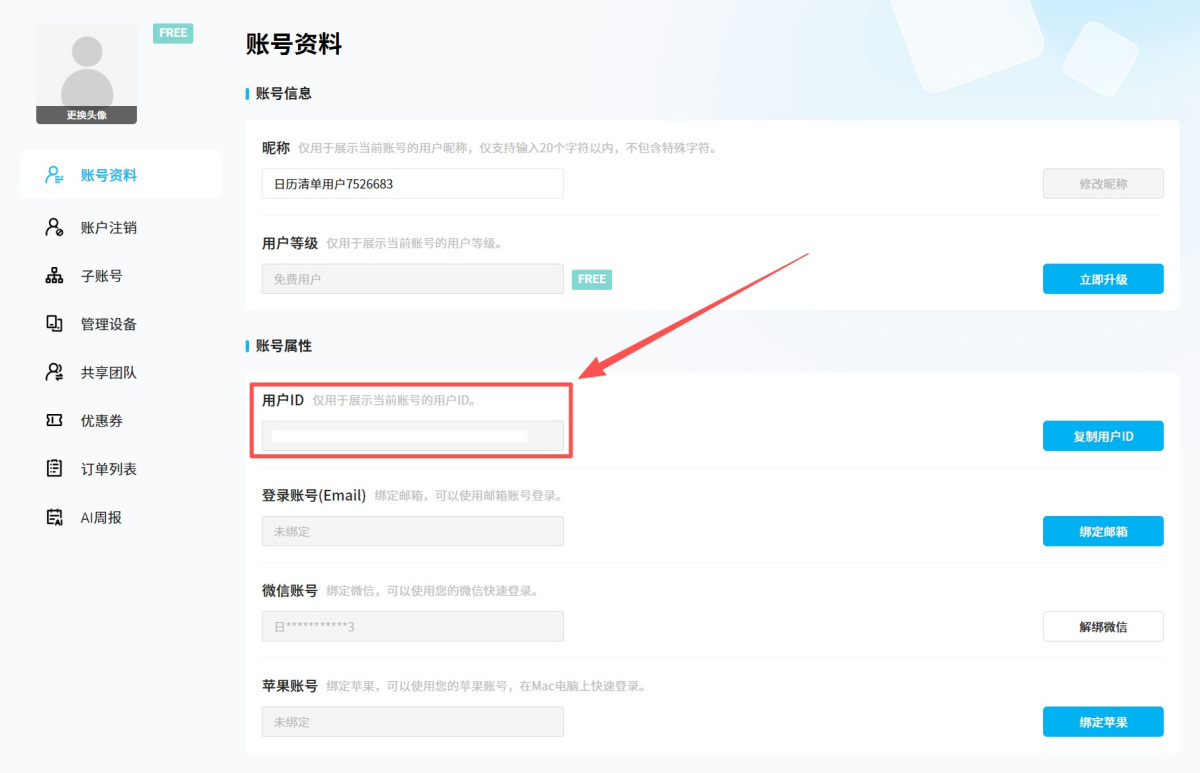Click the order list clipboard icon
Viewport: 1200px width, 773px height.
54,469
